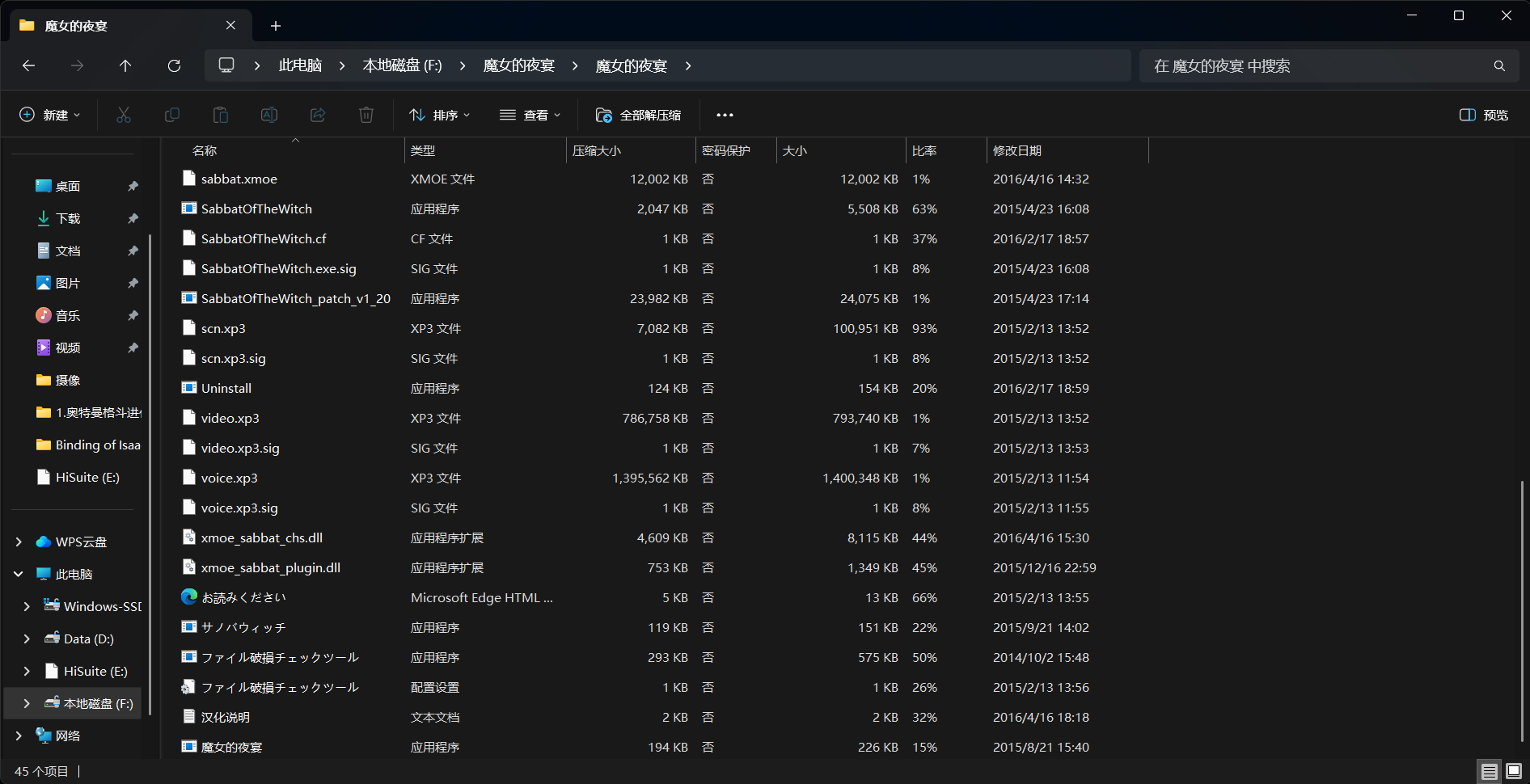The image size is (1530, 784).
Task: Click the Paste clipboard icon
Action: pos(221,115)
